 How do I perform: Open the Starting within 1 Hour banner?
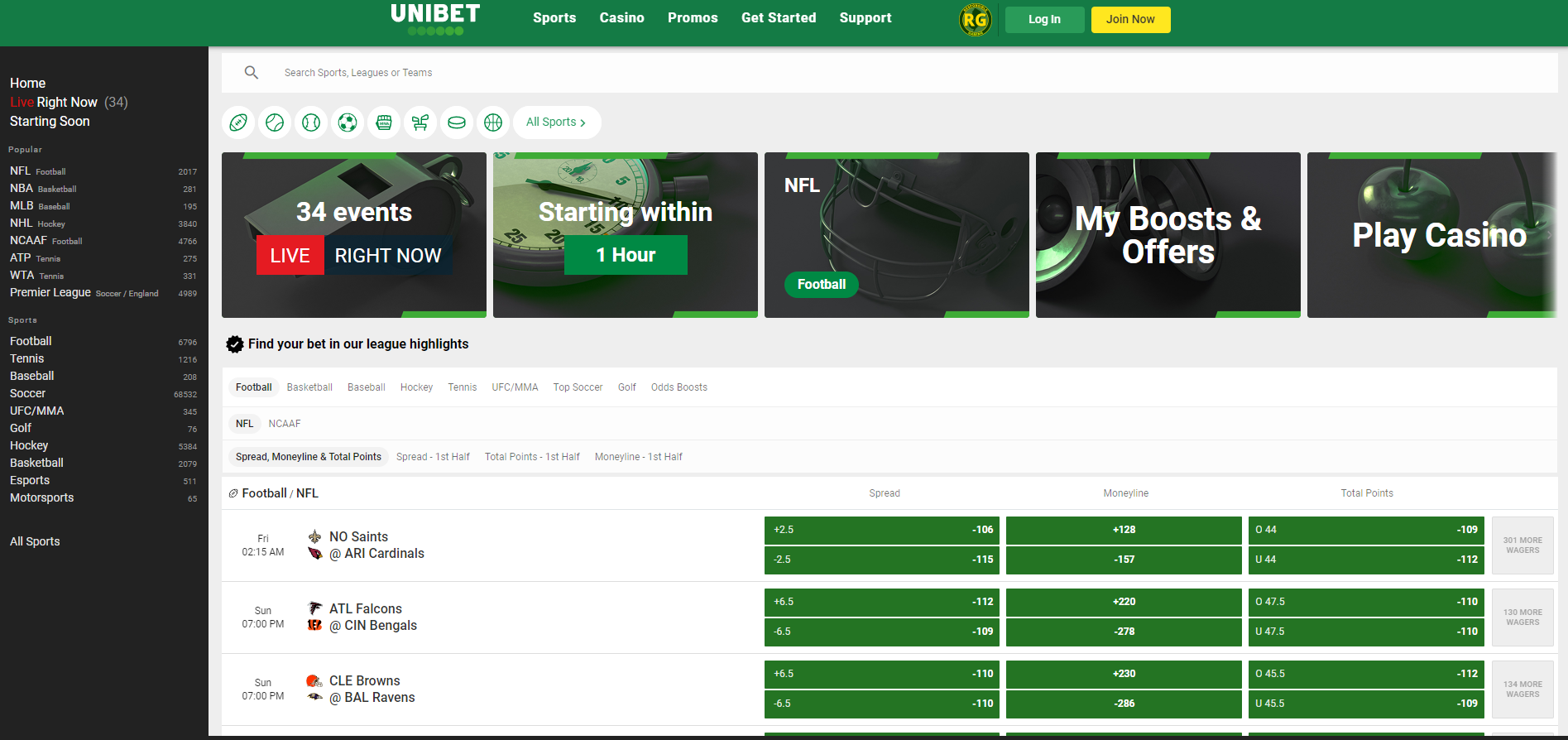pos(626,235)
